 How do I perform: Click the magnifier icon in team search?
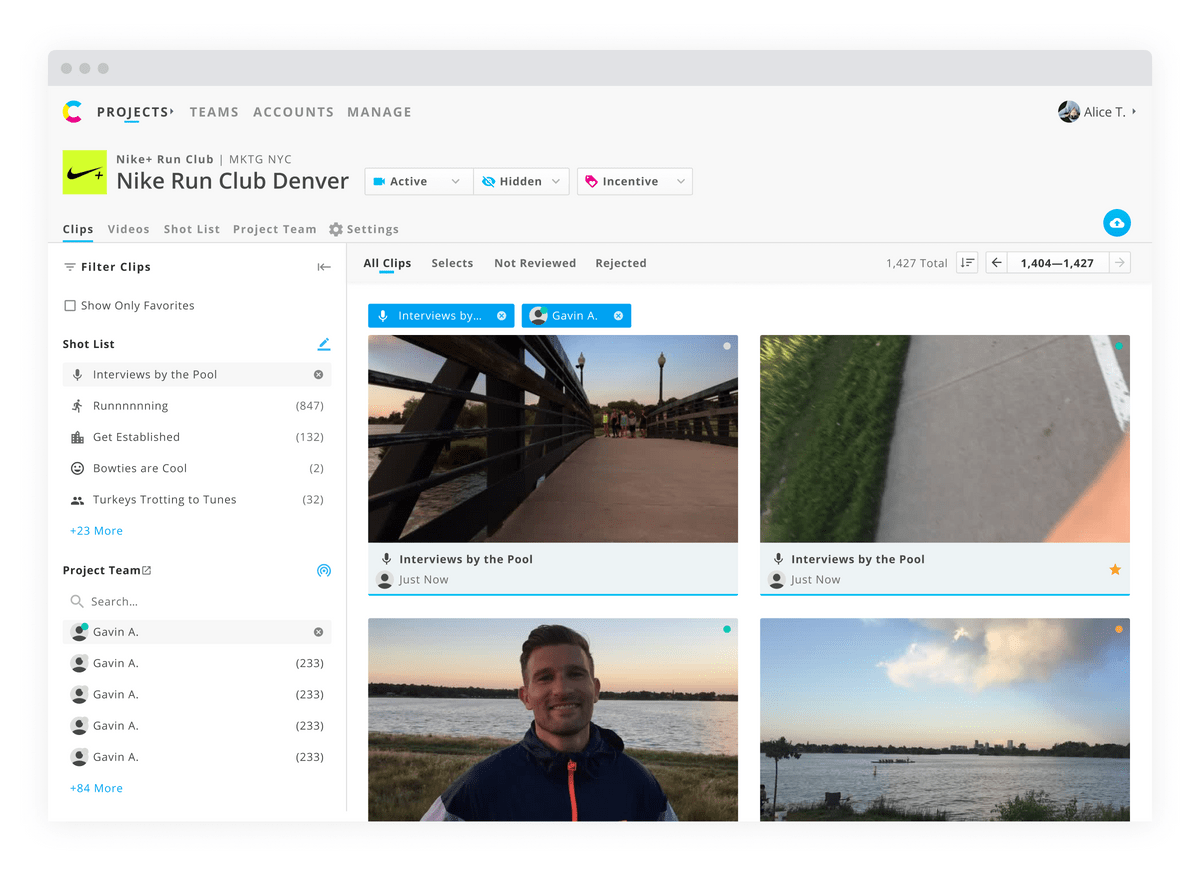(77, 602)
